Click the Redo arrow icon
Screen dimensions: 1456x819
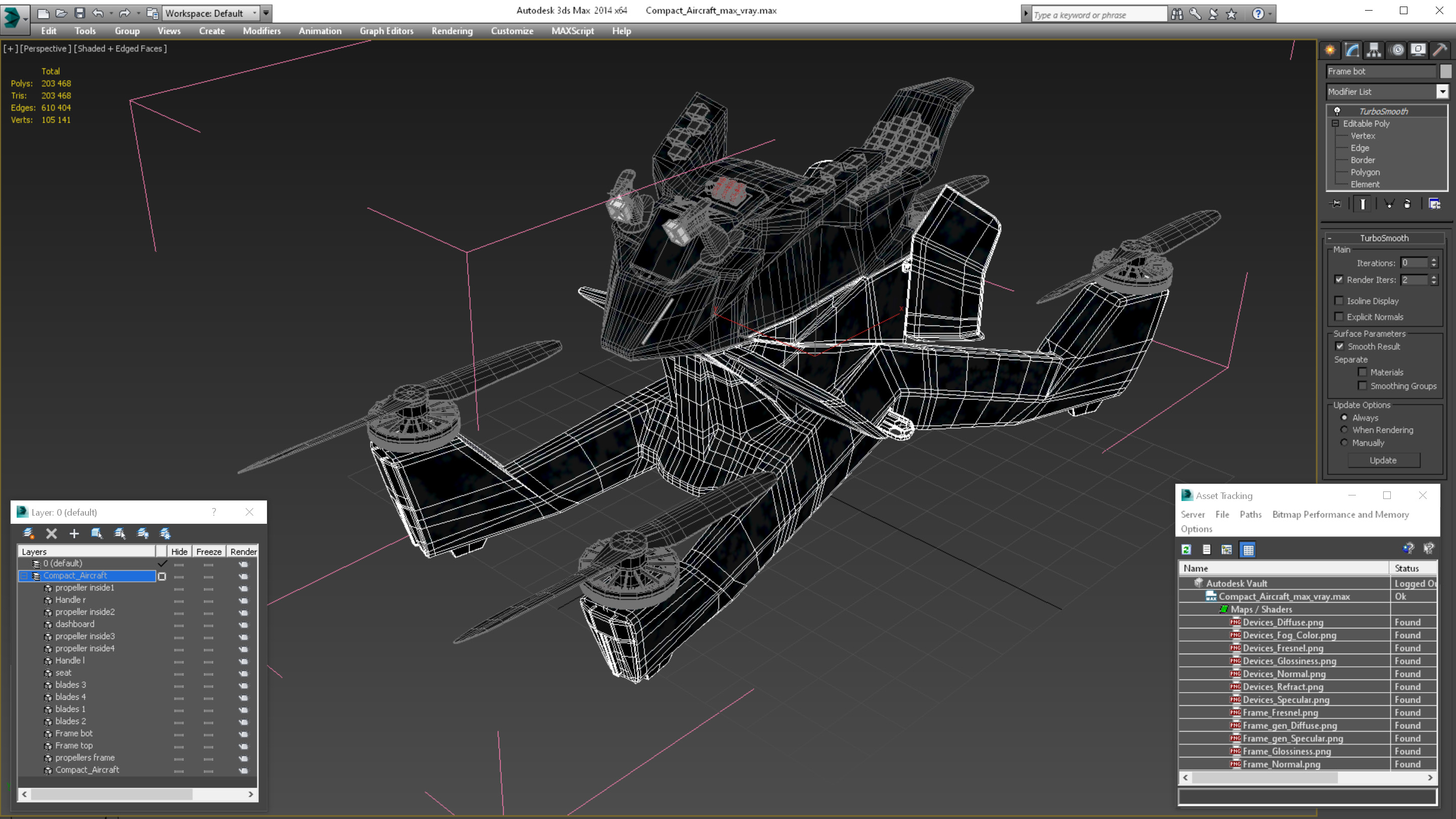click(124, 13)
